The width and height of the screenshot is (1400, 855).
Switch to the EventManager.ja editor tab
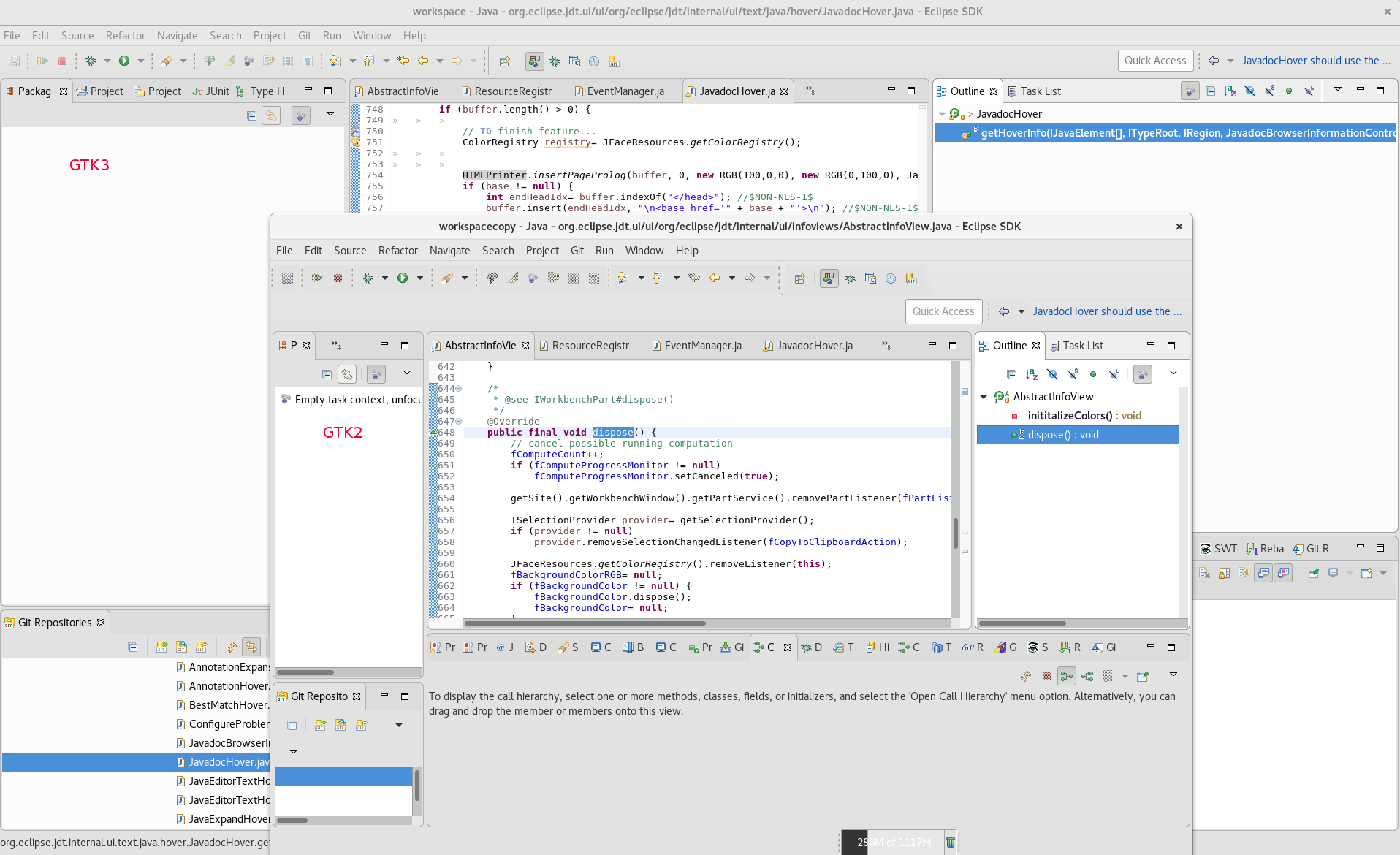point(703,345)
